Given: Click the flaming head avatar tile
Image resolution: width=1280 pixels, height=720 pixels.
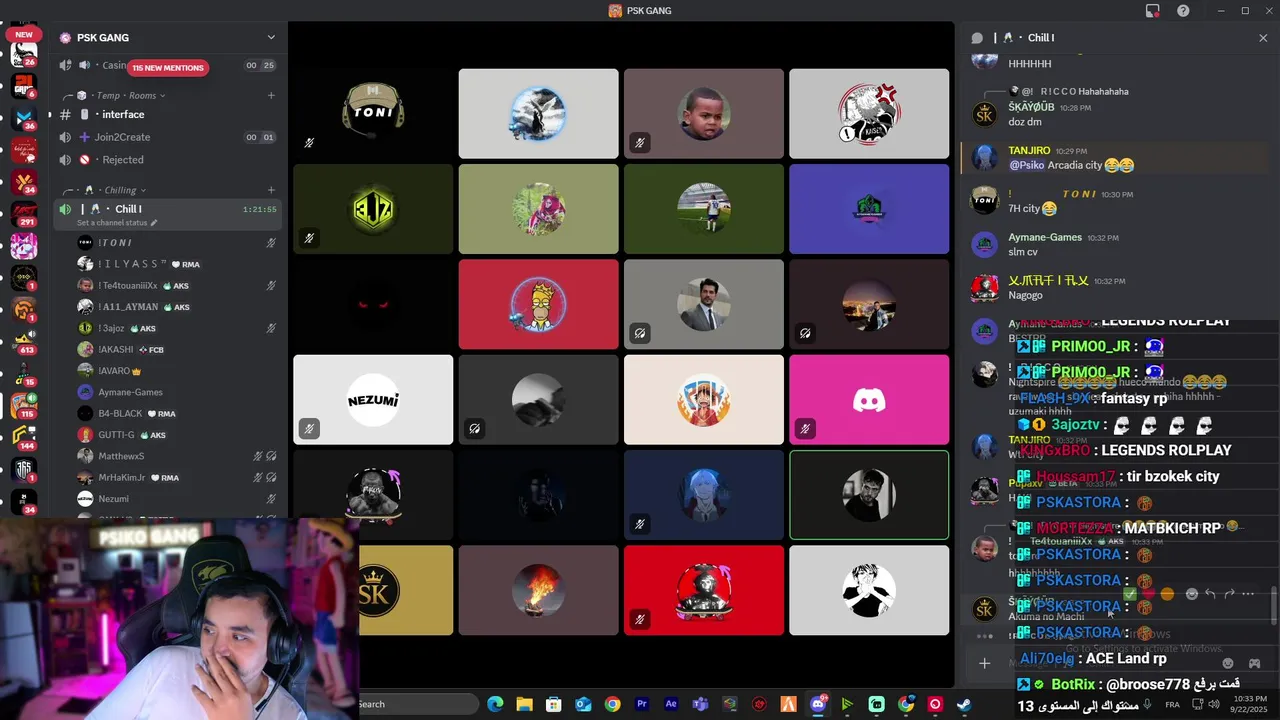Looking at the screenshot, I should [x=538, y=590].
